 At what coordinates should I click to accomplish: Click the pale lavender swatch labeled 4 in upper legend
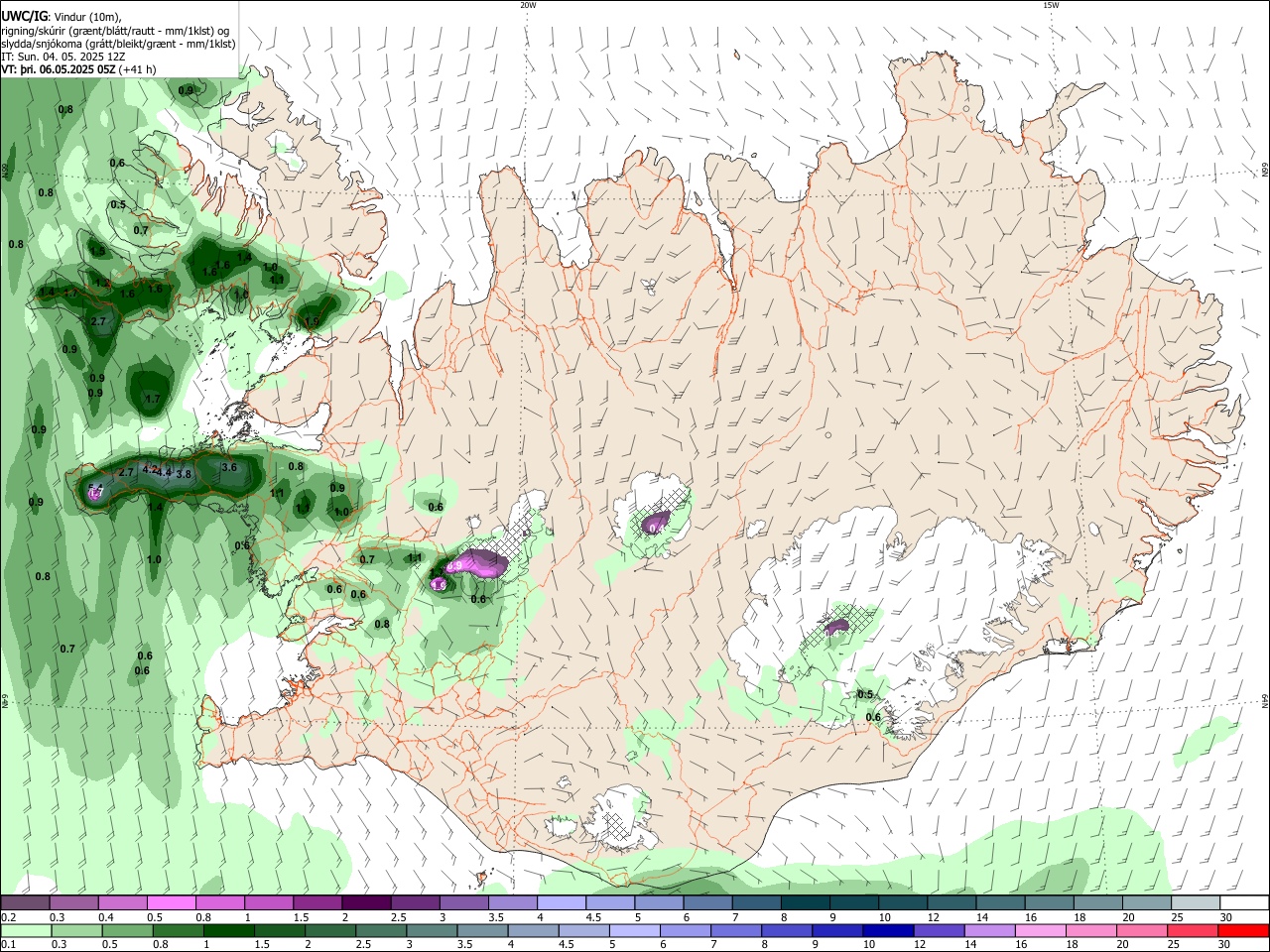[x=561, y=902]
